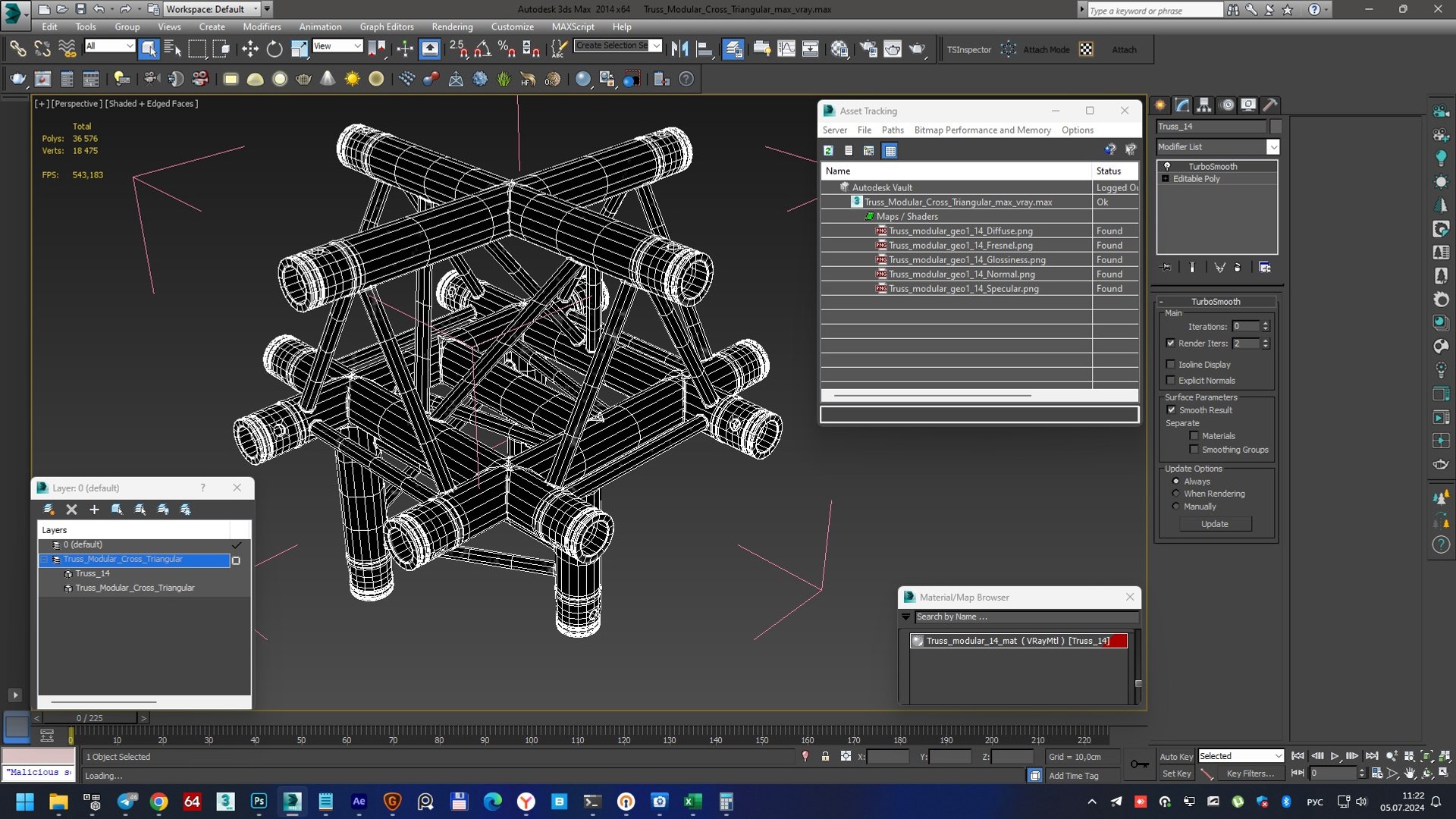1456x819 pixels.
Task: Select the Move tool in main toolbar
Action: point(250,50)
